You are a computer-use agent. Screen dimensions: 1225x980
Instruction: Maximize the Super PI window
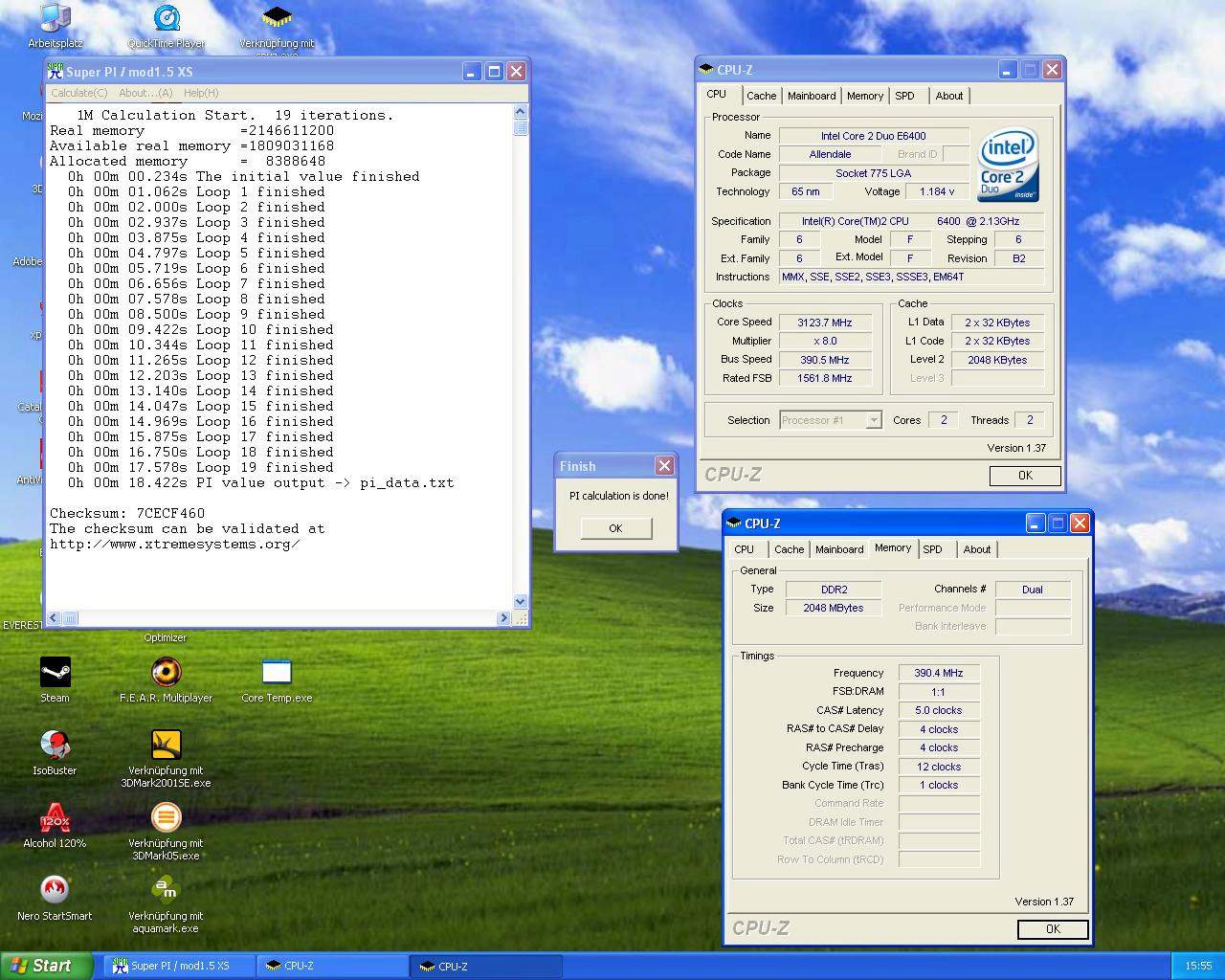click(494, 72)
